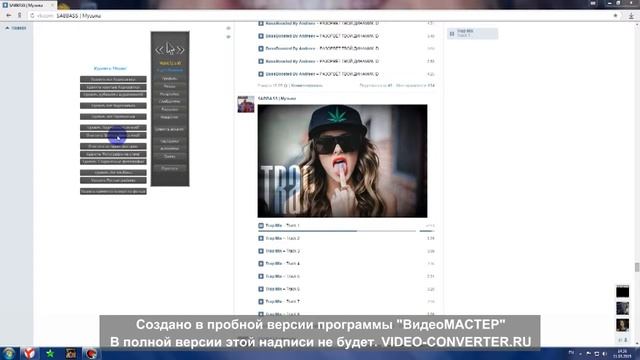Bookmark the page with the star icon

[616, 16]
